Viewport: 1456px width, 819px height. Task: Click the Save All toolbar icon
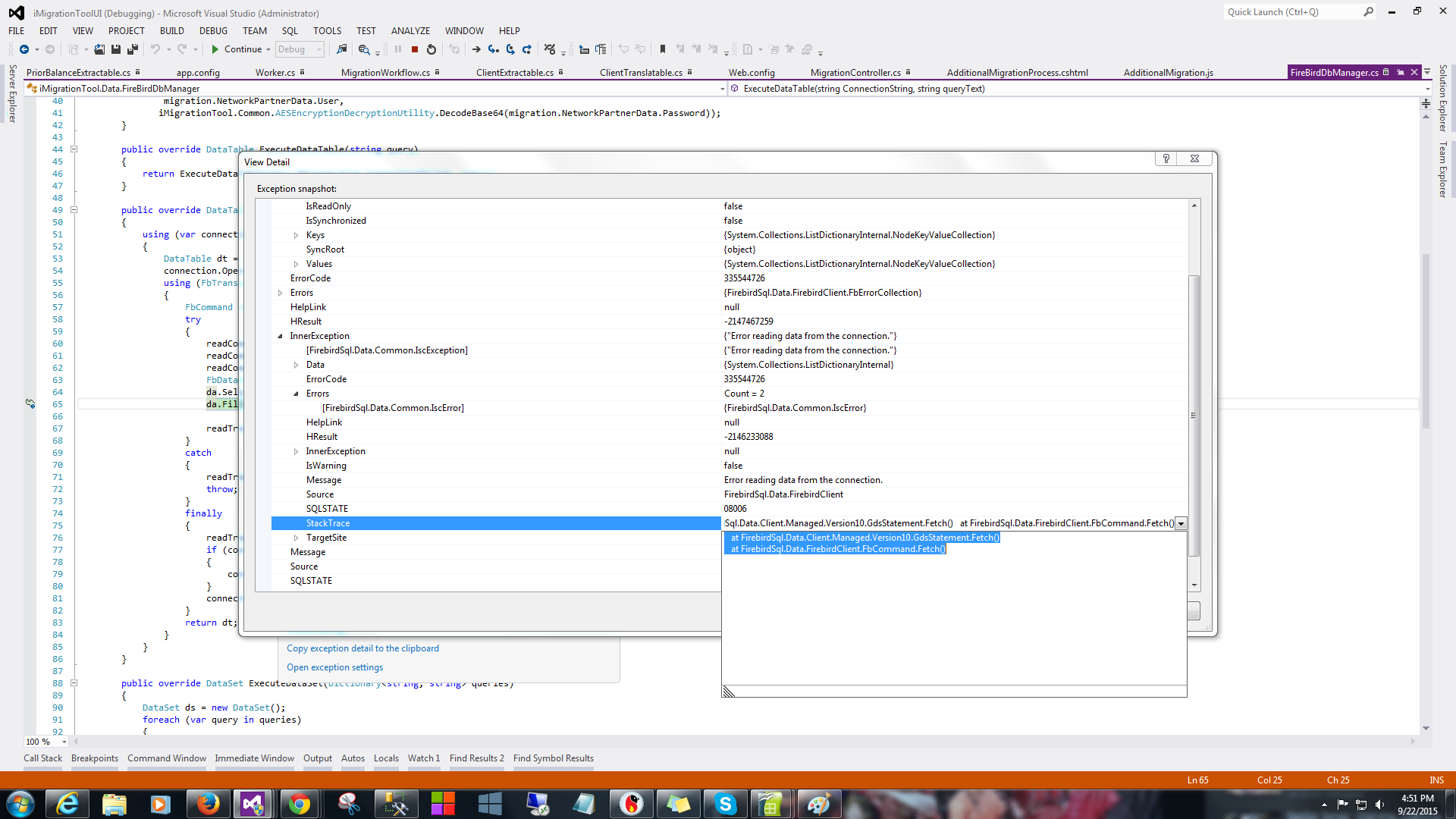pyautogui.click(x=133, y=49)
